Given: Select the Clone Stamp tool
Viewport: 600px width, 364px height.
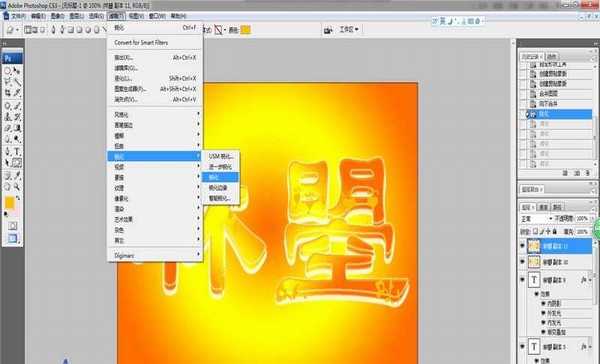Looking at the screenshot, I should [x=7, y=117].
